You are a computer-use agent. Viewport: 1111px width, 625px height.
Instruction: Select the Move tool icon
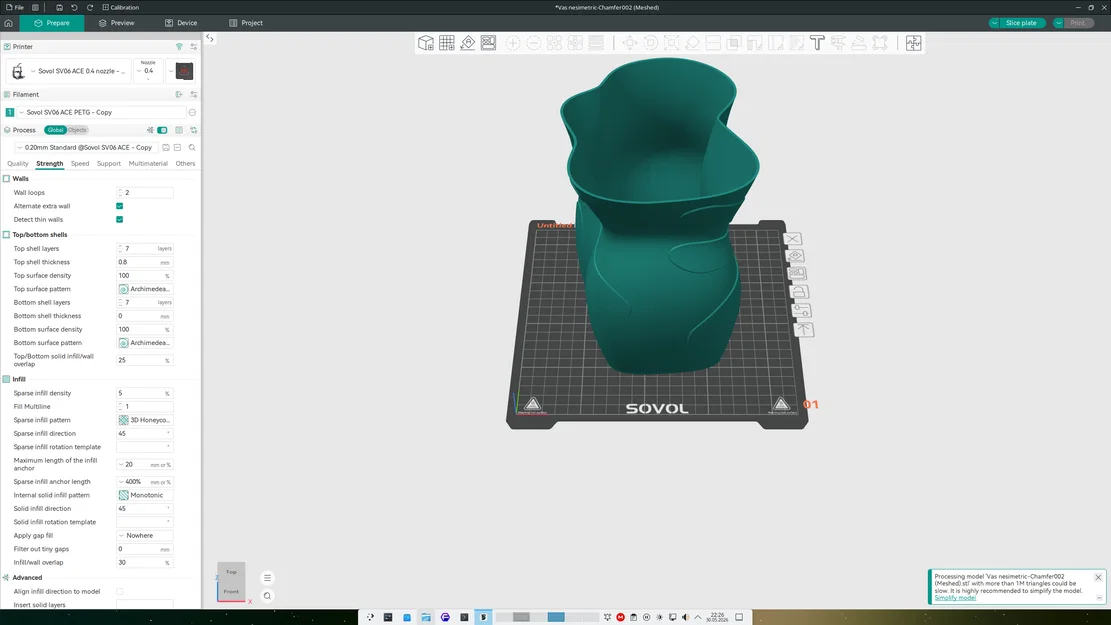[x=629, y=43]
